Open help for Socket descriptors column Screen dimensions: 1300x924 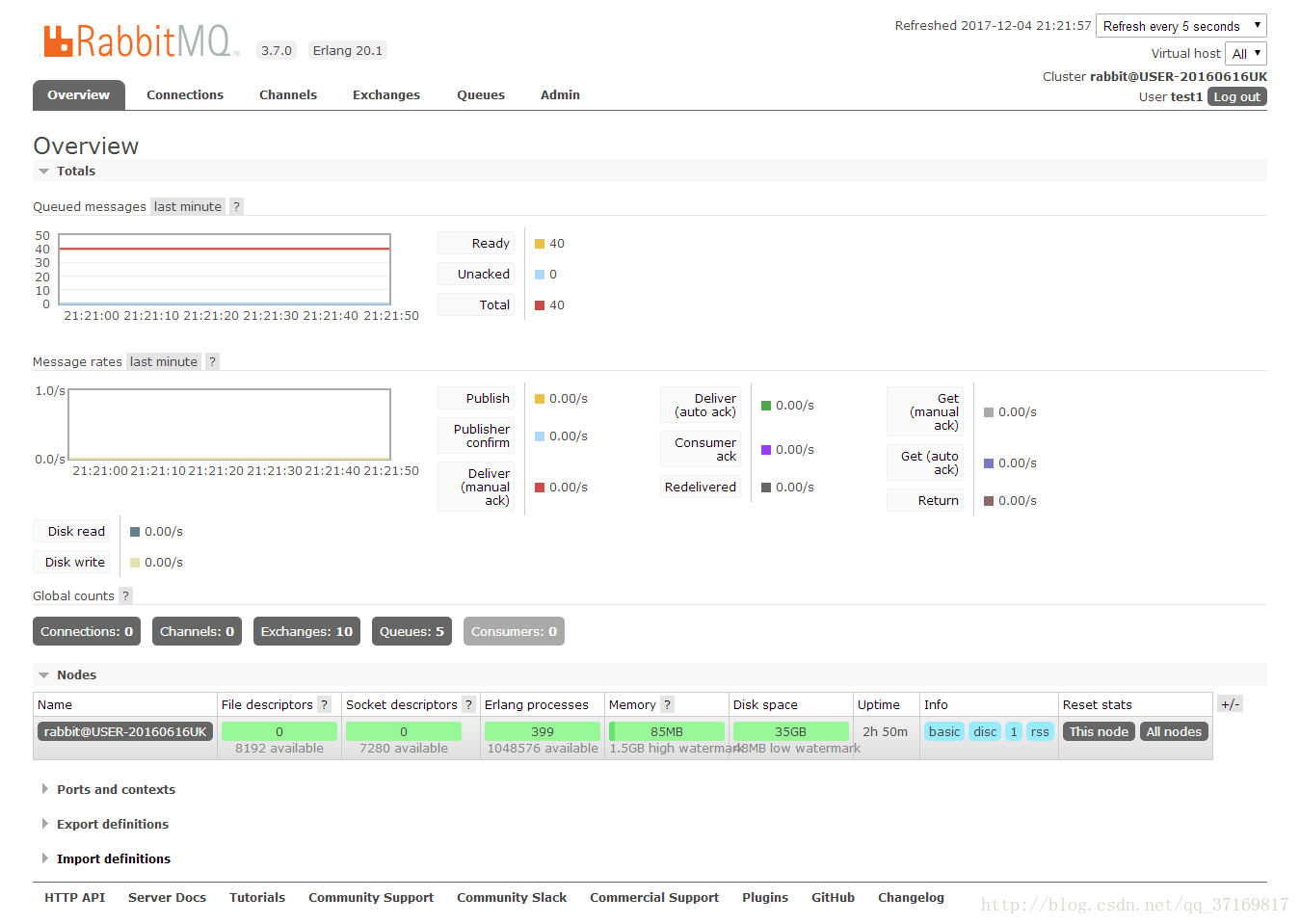(468, 704)
